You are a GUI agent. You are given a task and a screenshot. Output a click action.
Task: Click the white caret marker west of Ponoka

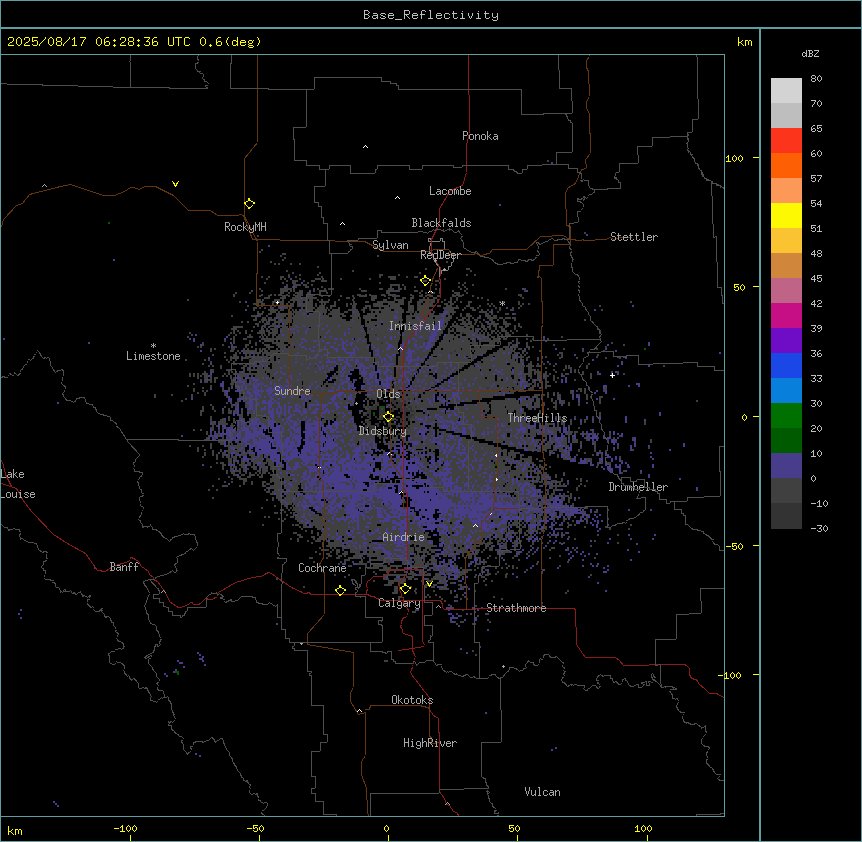coord(366,147)
